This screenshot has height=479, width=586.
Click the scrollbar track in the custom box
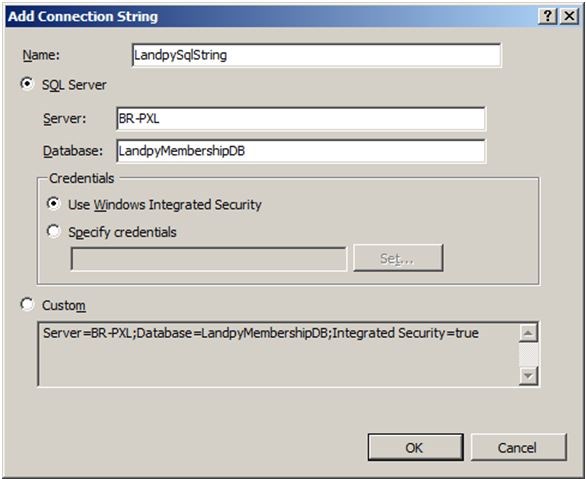(528, 354)
